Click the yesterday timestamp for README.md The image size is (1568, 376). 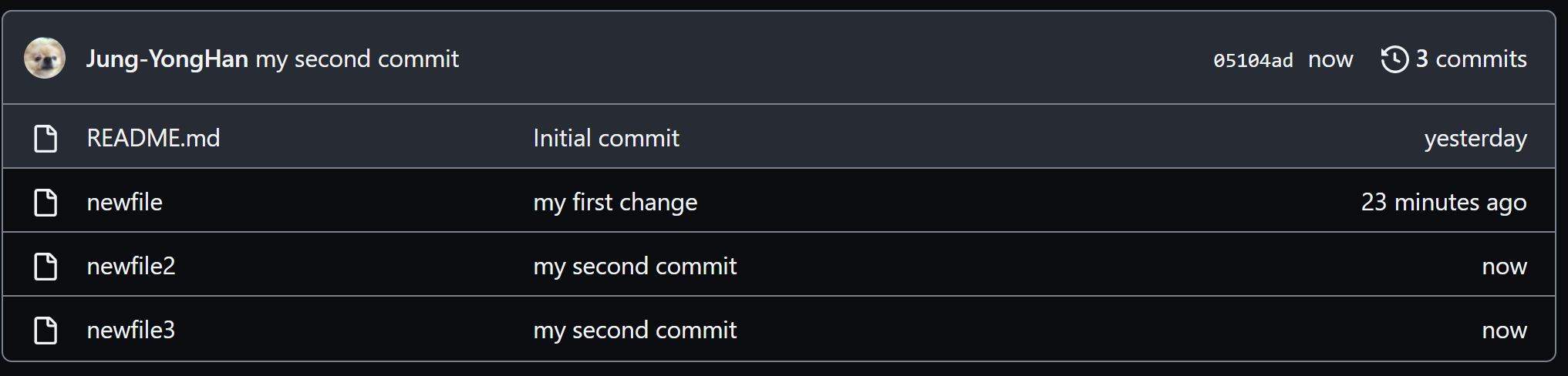point(1475,139)
